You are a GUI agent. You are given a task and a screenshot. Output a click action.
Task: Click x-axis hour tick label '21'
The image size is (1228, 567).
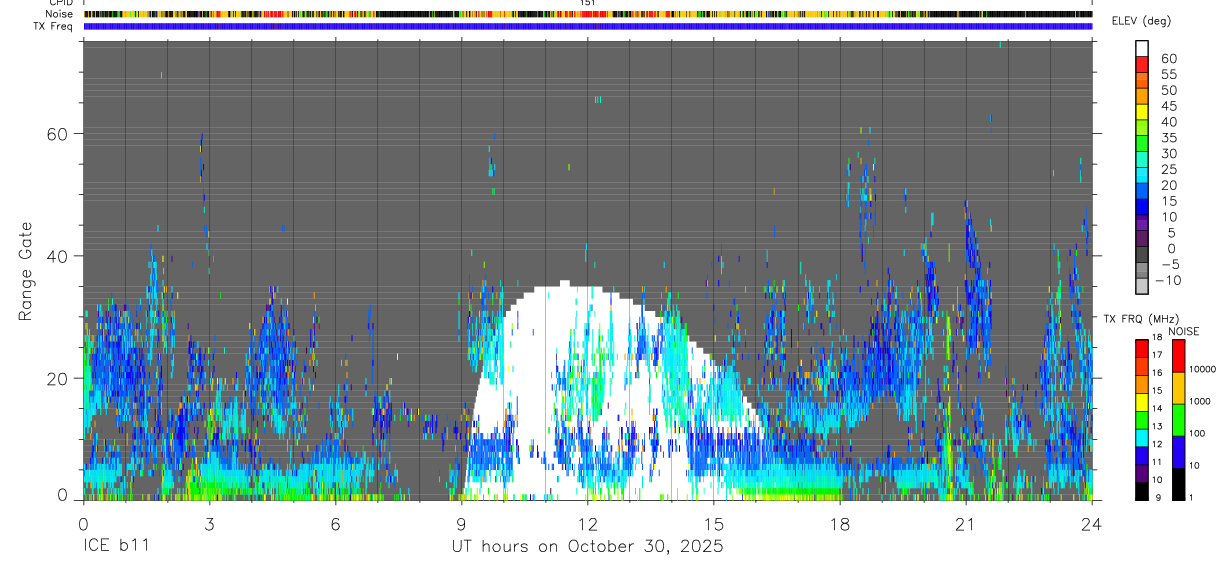pos(965,523)
